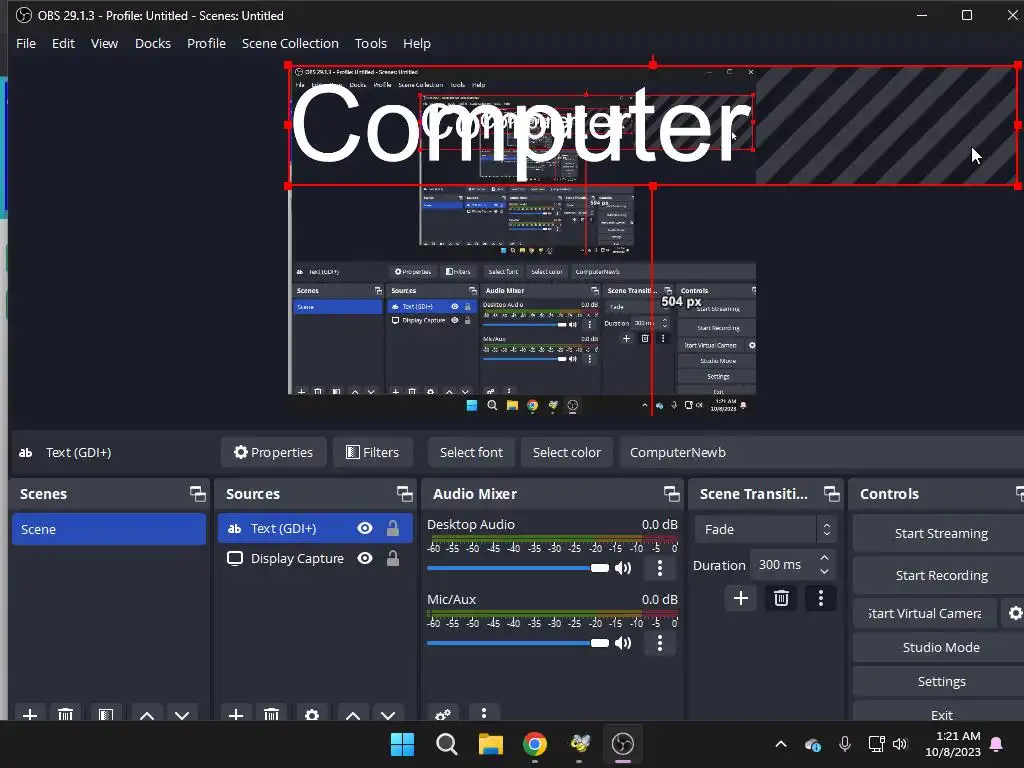Enable Studio Mode
The width and height of the screenshot is (1024, 768).
click(x=941, y=647)
